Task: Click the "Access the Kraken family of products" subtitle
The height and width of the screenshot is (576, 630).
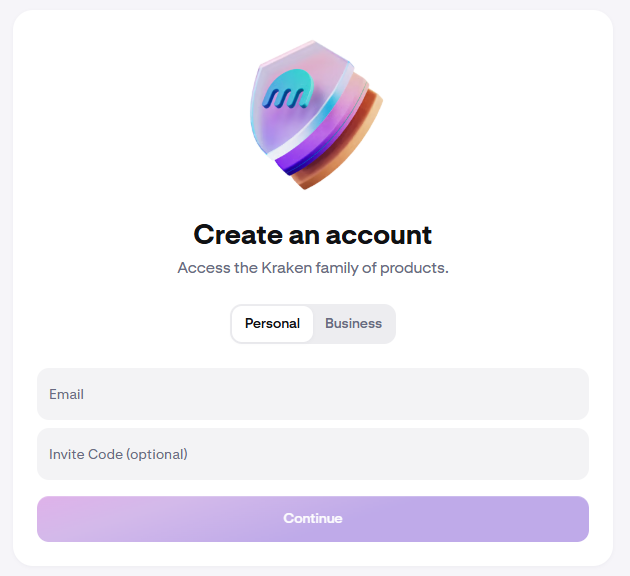Action: coord(313,268)
